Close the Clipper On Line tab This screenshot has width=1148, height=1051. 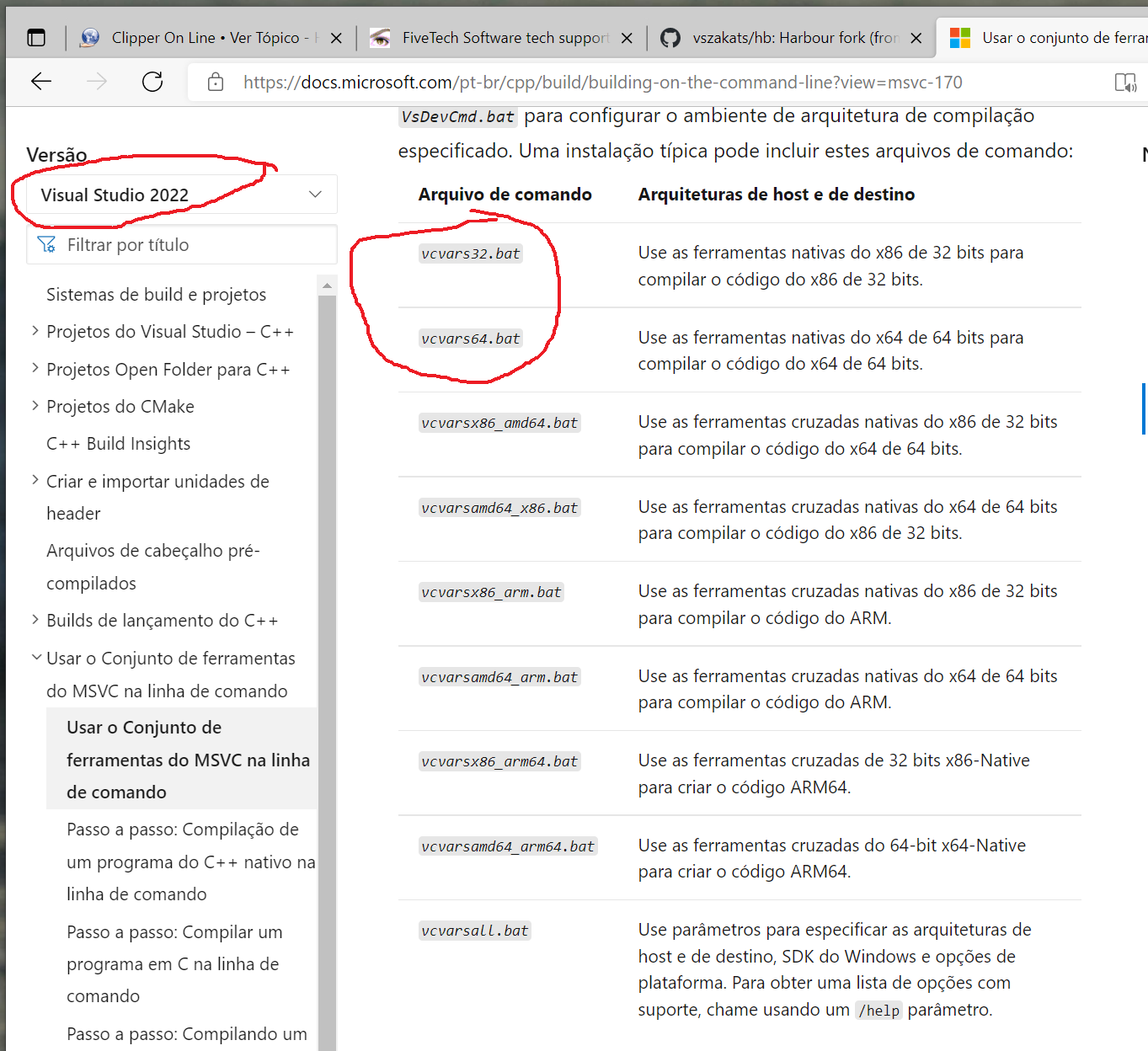tap(336, 38)
